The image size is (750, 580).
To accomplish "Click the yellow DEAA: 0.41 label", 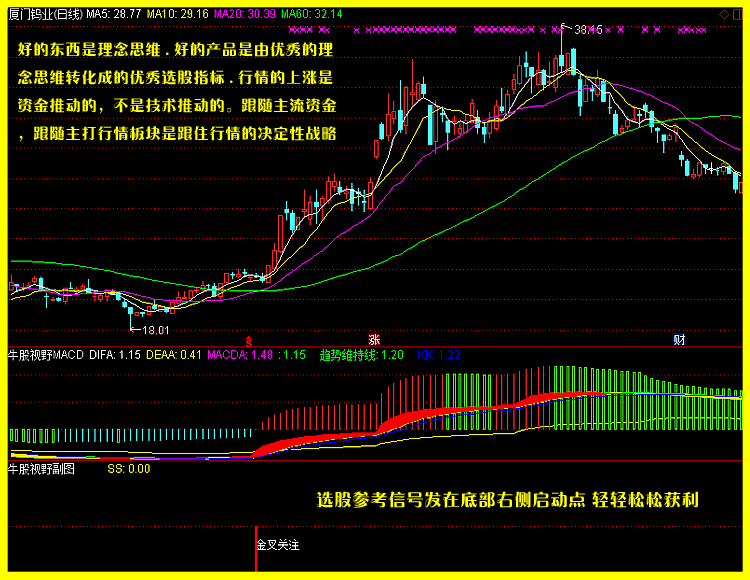I will 174,354.
